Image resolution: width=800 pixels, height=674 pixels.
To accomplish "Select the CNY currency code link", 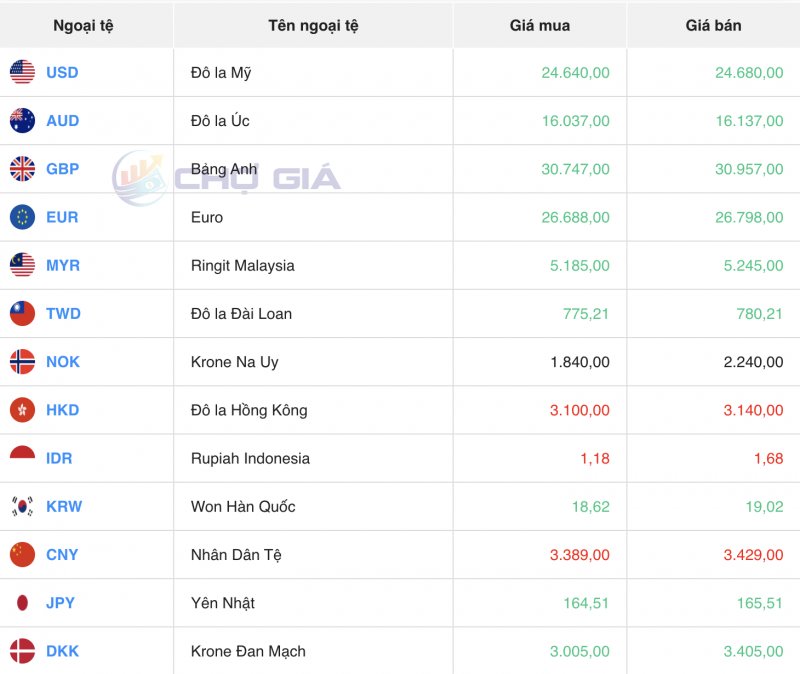I will coord(62,555).
